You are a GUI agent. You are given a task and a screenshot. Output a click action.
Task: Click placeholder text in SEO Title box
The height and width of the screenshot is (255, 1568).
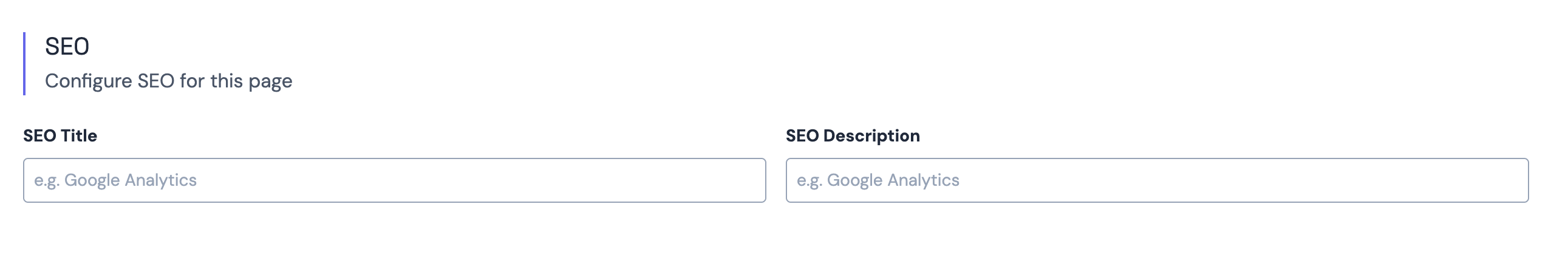tap(115, 180)
